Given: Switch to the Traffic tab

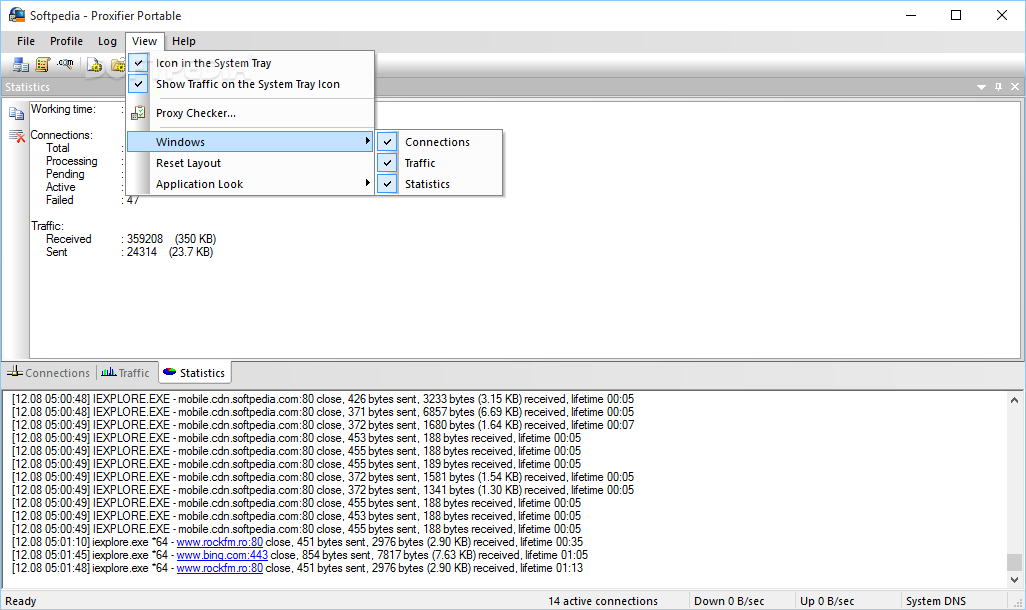Looking at the screenshot, I should tap(126, 372).
